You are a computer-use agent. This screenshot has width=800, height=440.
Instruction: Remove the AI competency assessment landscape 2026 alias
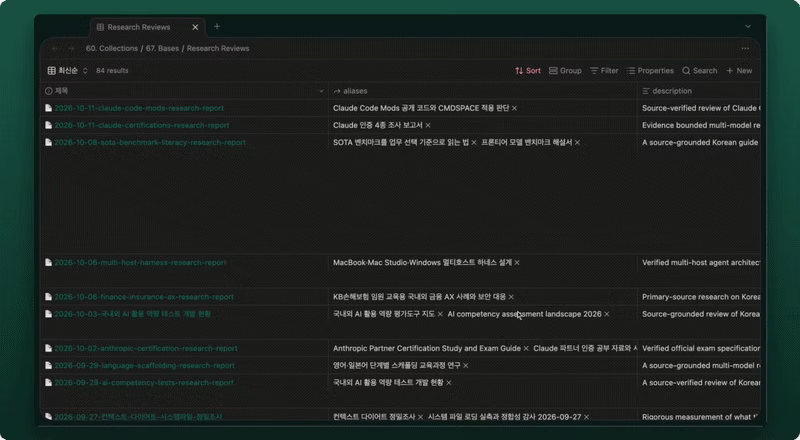607,314
